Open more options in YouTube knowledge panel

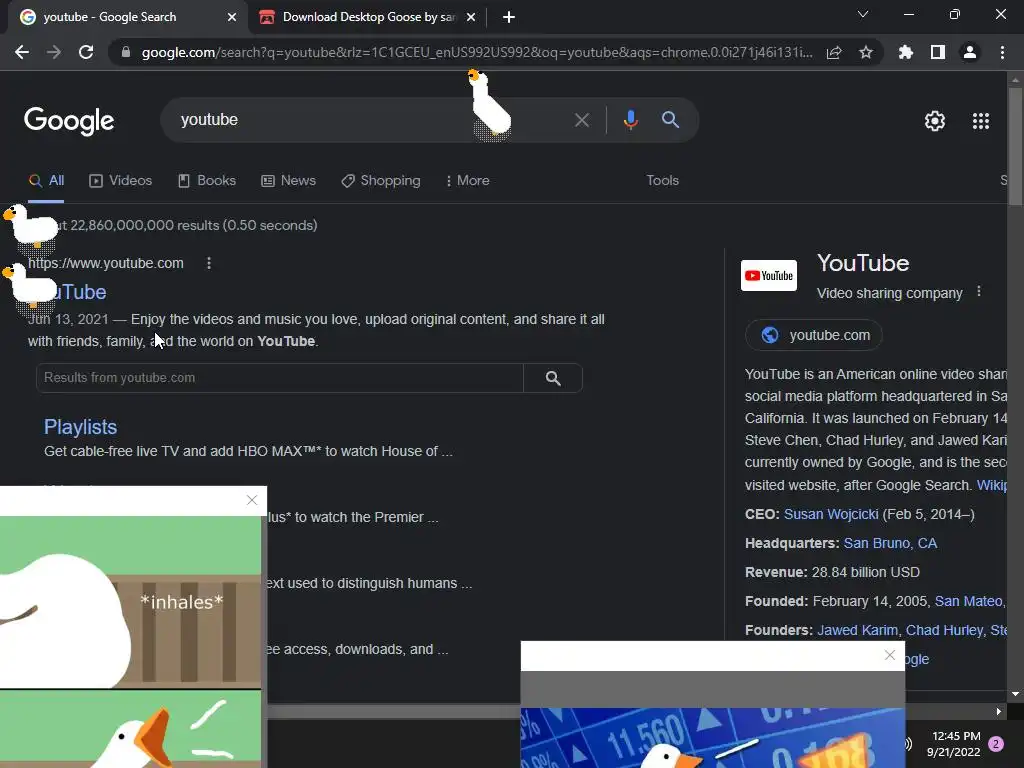pos(978,292)
